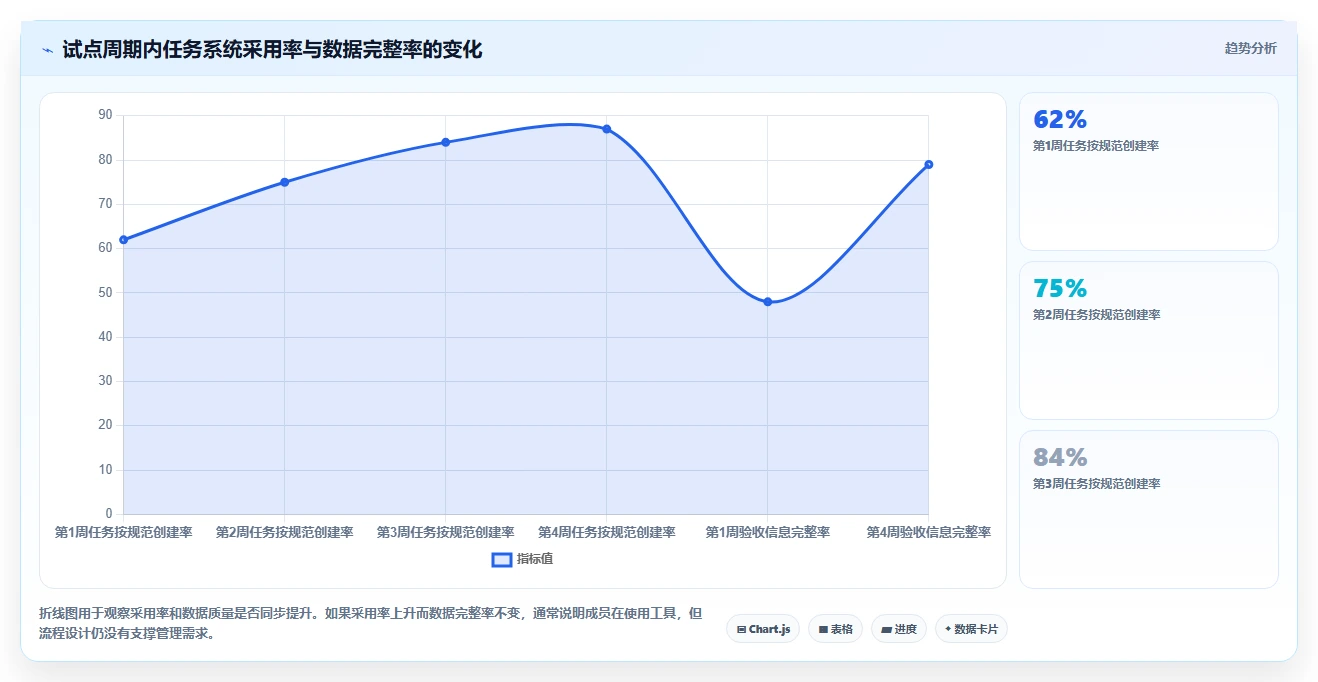Open the 62% stat card

tap(1148, 171)
